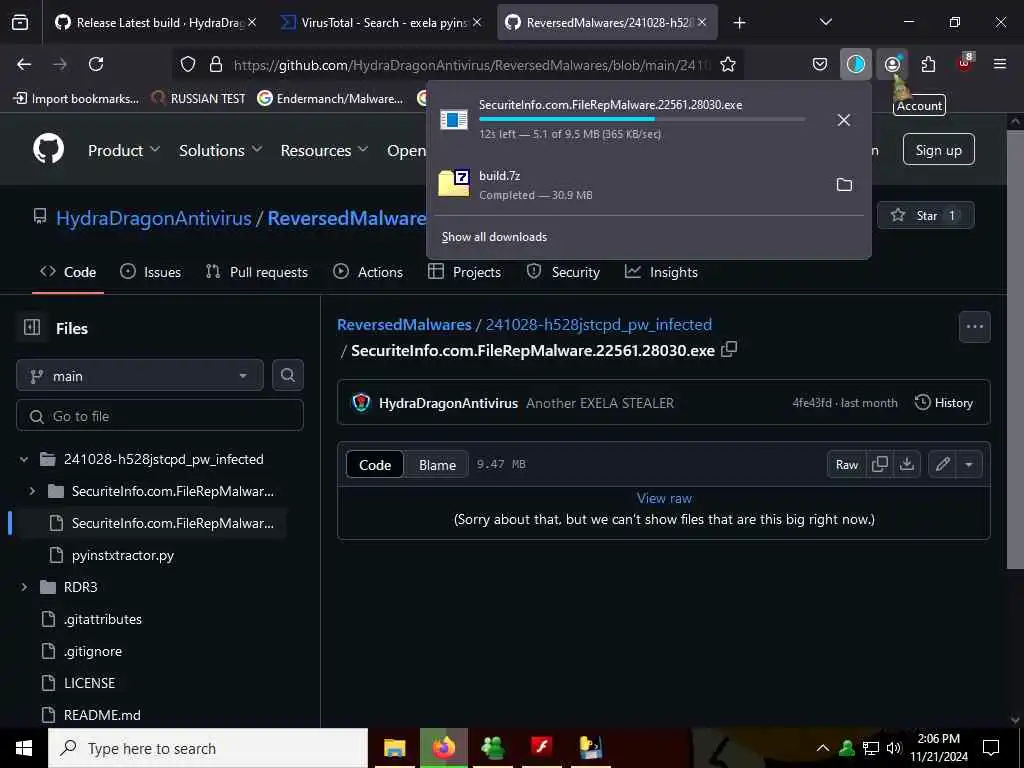Open the Pull requests tab

(257, 272)
